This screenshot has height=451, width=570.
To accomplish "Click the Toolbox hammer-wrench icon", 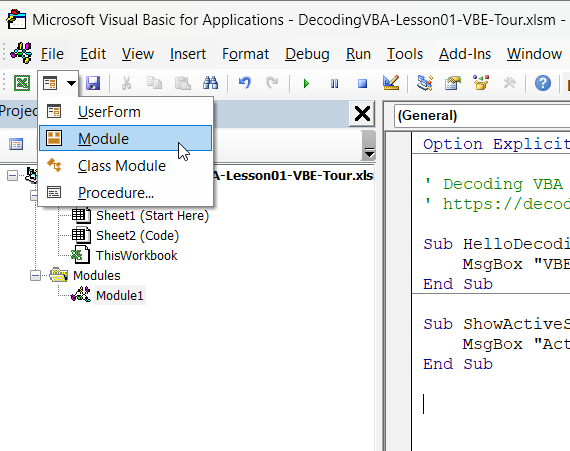I will coord(509,83).
